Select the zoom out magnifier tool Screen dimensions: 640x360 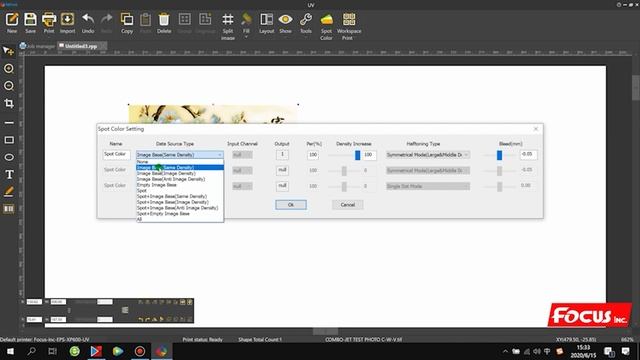(9, 86)
